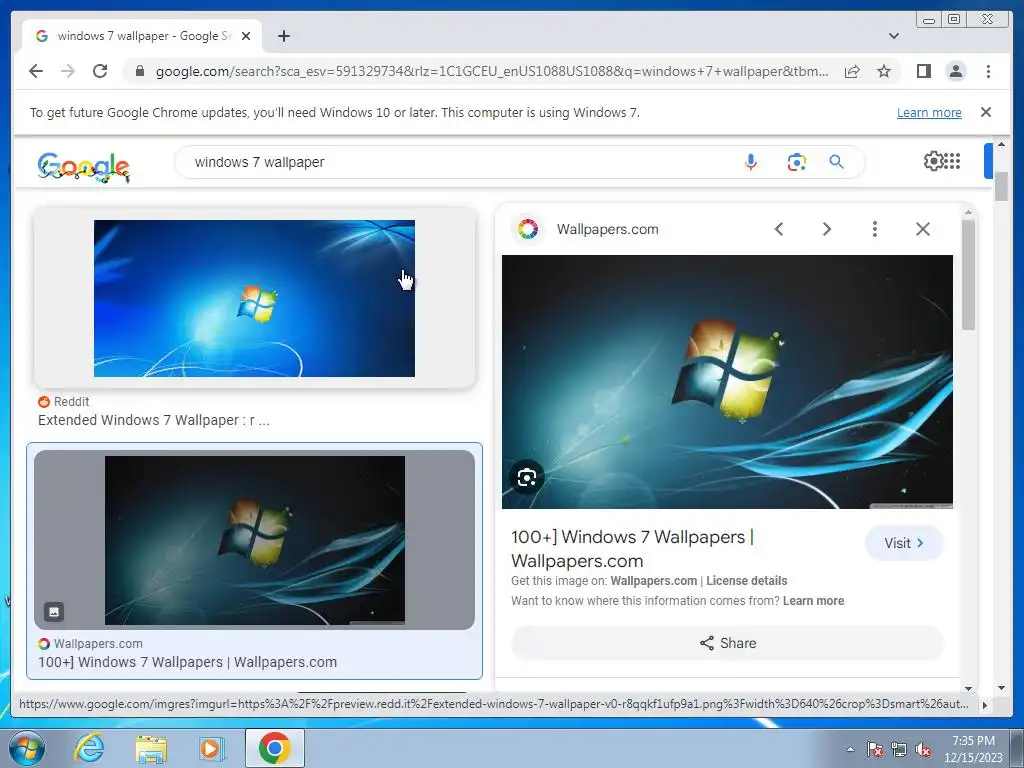Image resolution: width=1024 pixels, height=768 pixels.
Task: Open Extended Windows 7 Wallpaper Reddit link
Action: coord(153,420)
